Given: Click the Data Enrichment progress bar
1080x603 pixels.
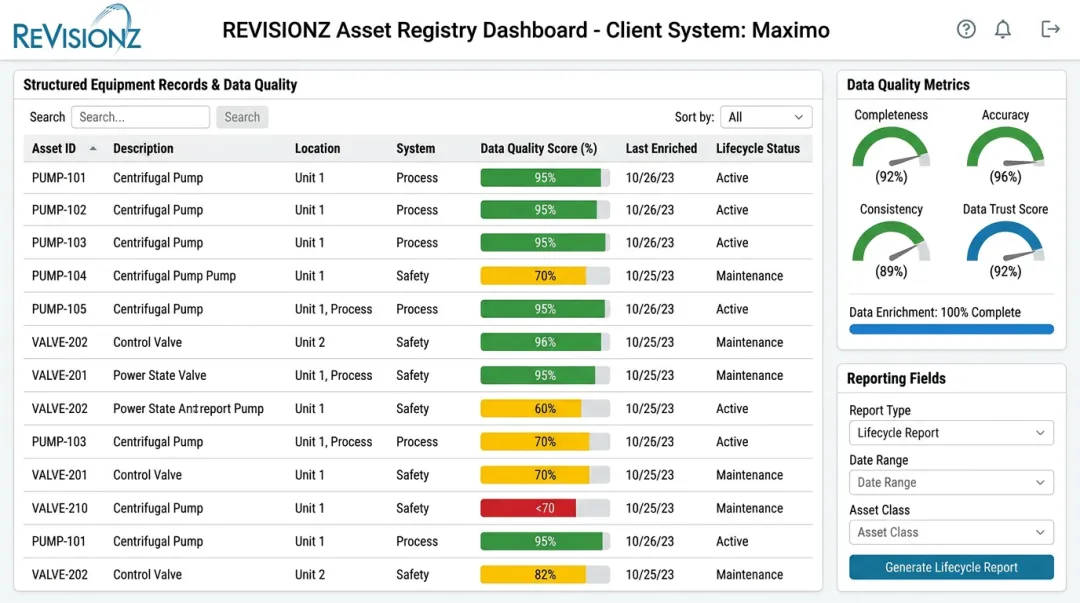Looking at the screenshot, I should click(951, 329).
